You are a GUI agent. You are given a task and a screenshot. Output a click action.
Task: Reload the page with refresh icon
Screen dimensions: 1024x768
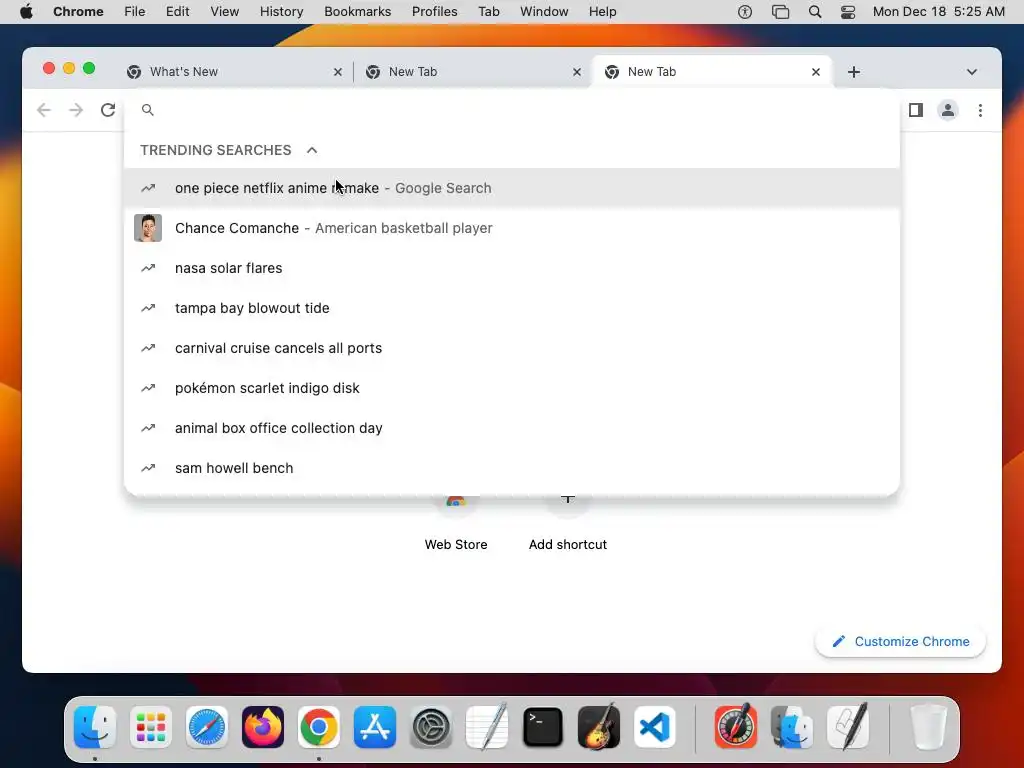[x=108, y=110]
